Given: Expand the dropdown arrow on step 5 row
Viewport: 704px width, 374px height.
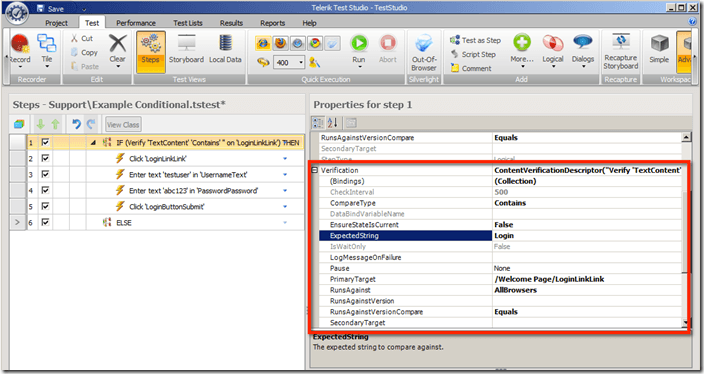Looking at the screenshot, I should (285, 207).
